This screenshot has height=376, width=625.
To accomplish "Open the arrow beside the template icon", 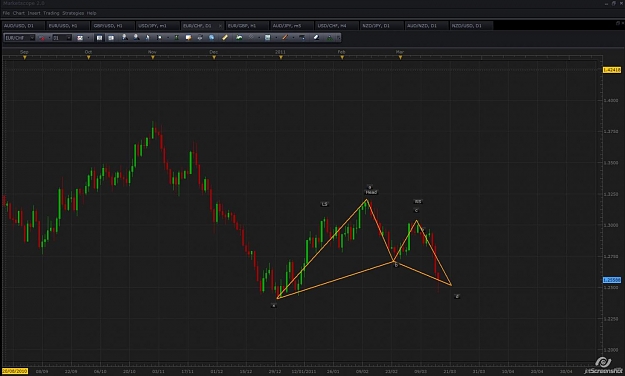I will (276, 38).
